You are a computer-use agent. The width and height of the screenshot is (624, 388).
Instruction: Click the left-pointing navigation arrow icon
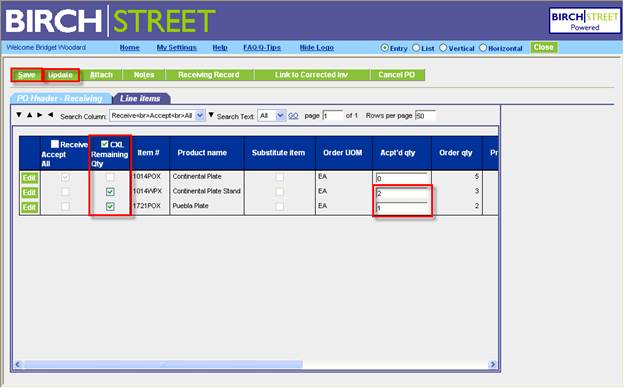(x=51, y=115)
